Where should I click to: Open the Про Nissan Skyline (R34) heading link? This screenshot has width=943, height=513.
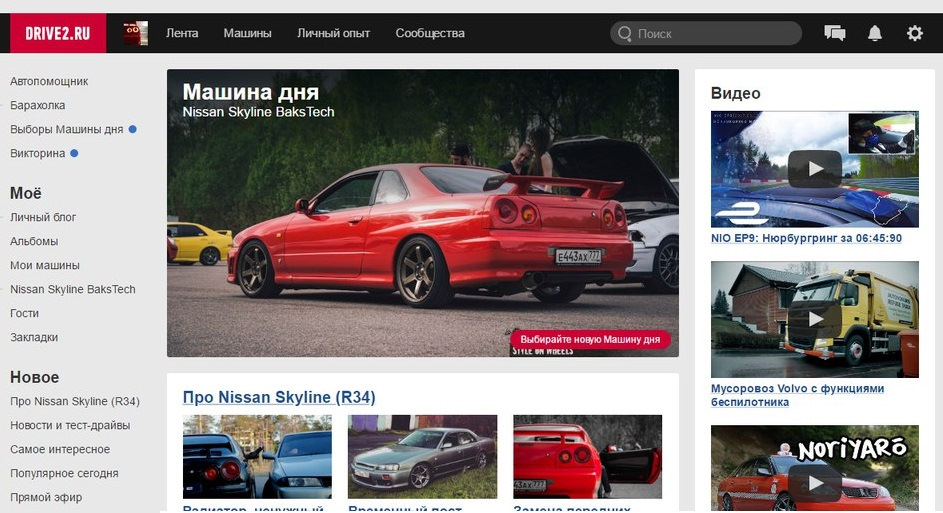click(x=279, y=397)
